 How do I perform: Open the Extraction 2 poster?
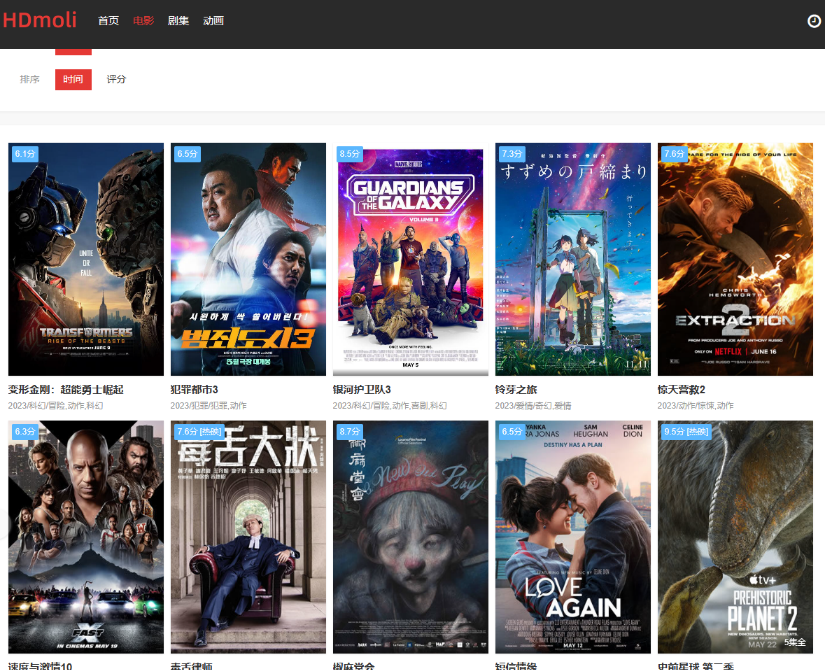(x=735, y=259)
